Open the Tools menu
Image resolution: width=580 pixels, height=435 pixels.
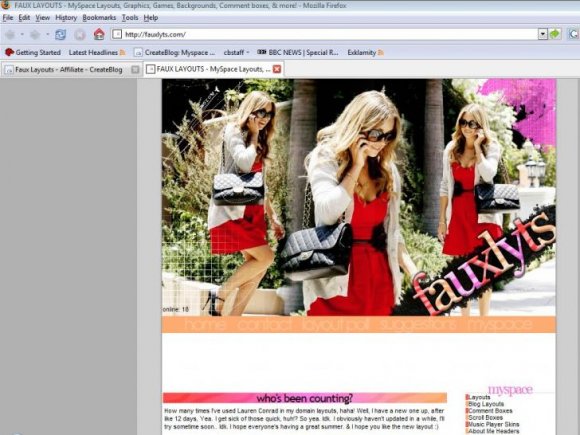(x=130, y=18)
